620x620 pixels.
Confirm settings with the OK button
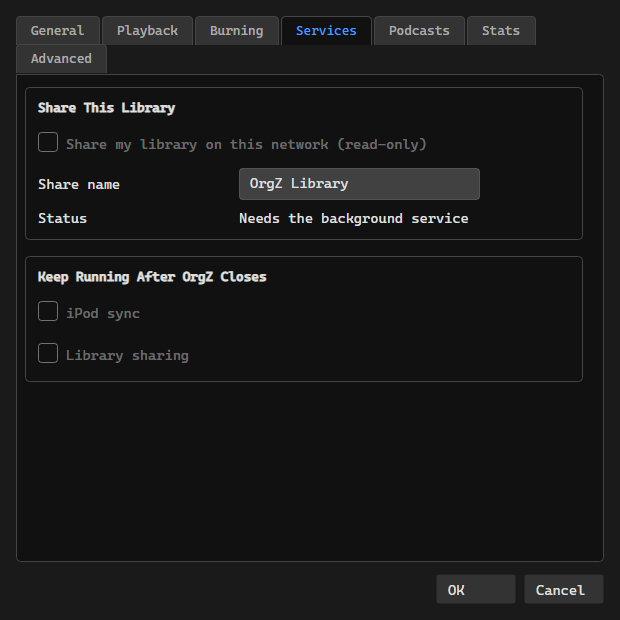pyautogui.click(x=476, y=589)
